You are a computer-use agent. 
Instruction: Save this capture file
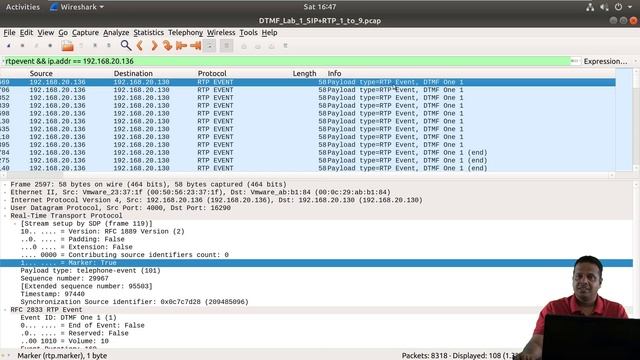81,46
